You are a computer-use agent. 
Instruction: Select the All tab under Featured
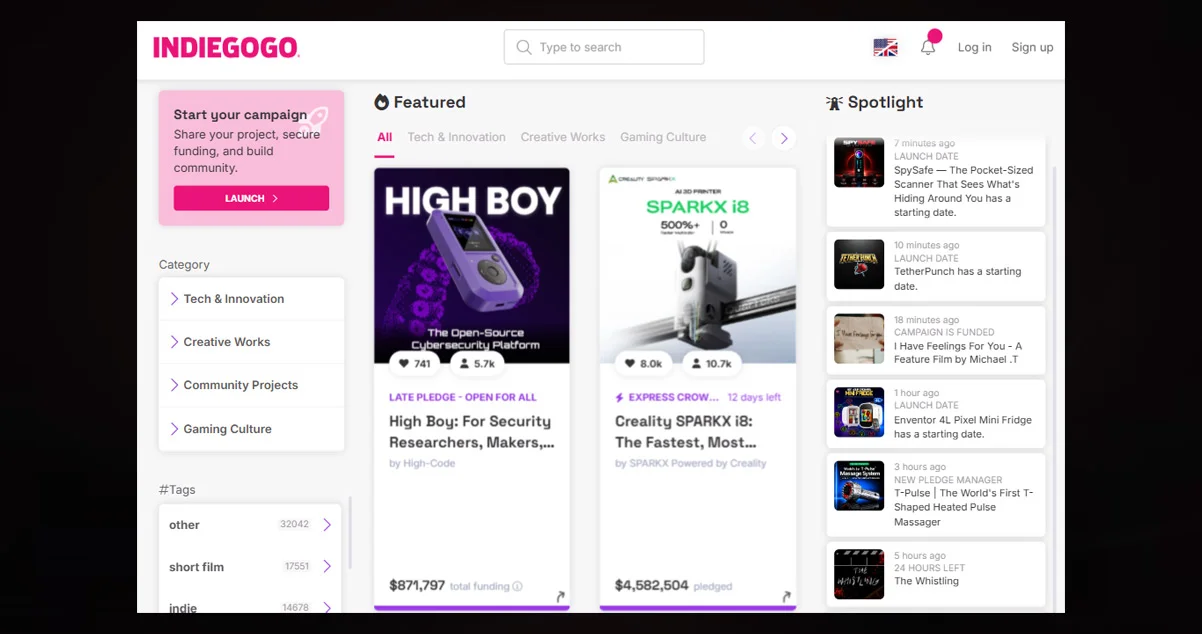pos(384,138)
